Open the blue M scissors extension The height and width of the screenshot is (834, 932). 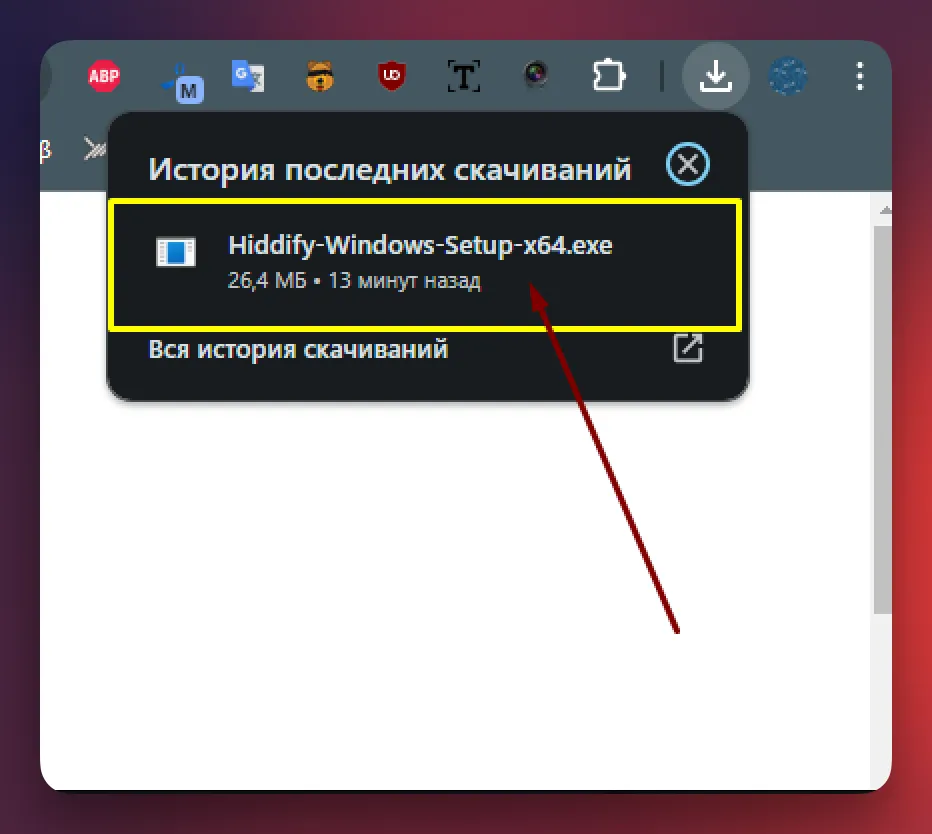pyautogui.click(x=183, y=83)
